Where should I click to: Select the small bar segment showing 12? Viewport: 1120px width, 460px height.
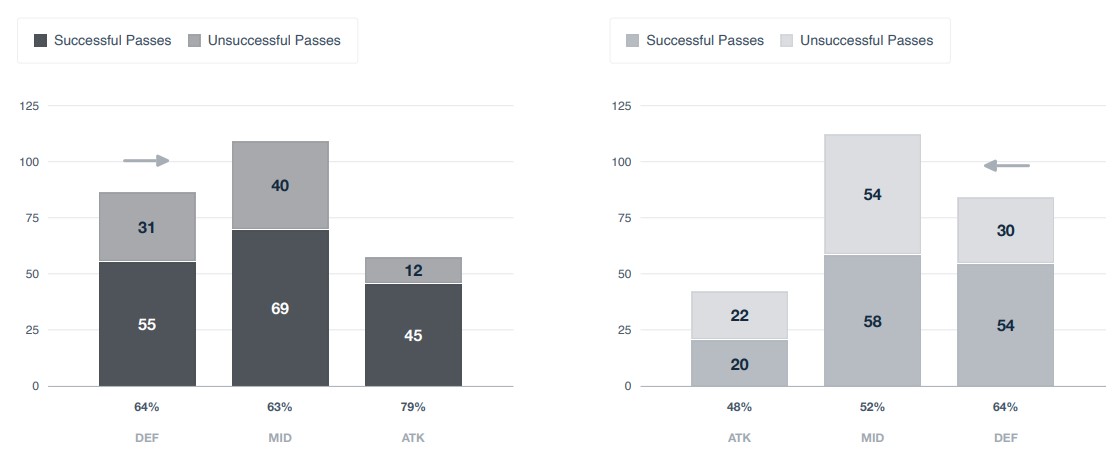tap(413, 270)
